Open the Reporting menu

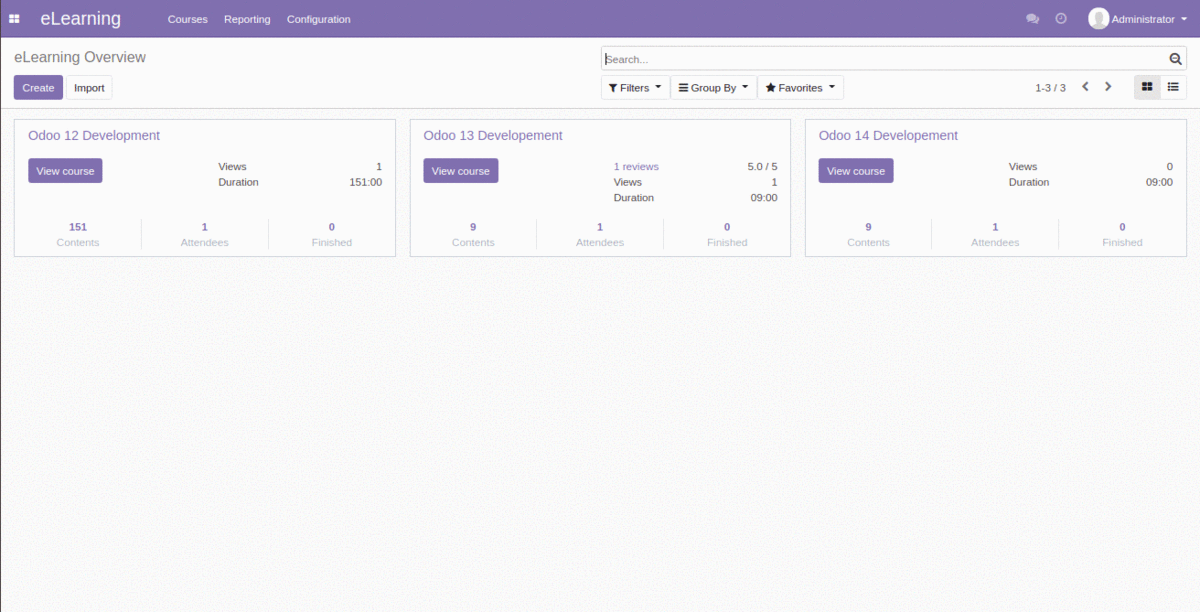pyautogui.click(x=247, y=19)
